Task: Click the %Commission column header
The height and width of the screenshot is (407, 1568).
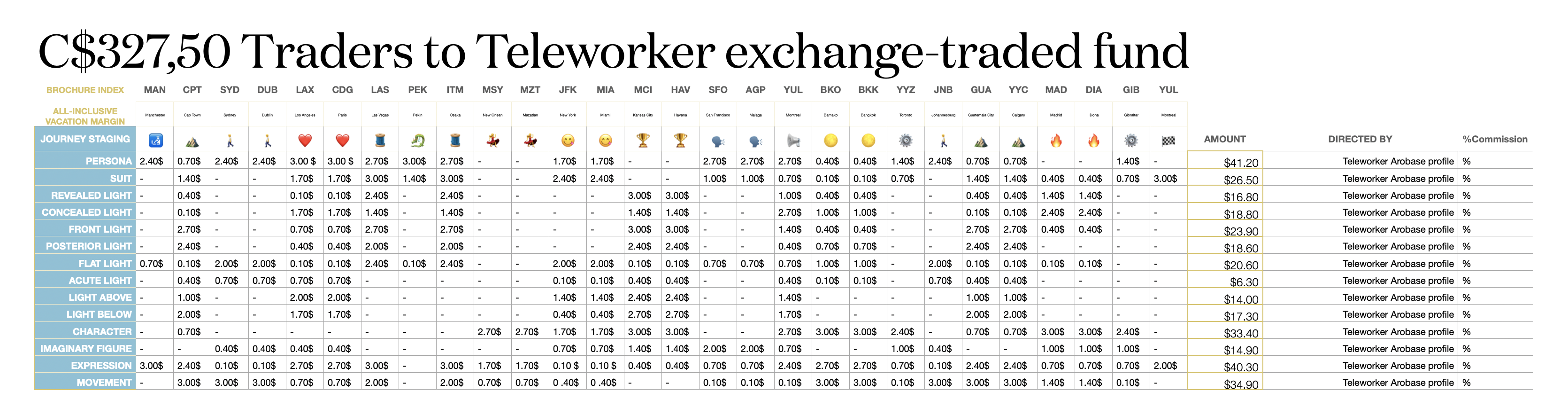Action: 1494,140
